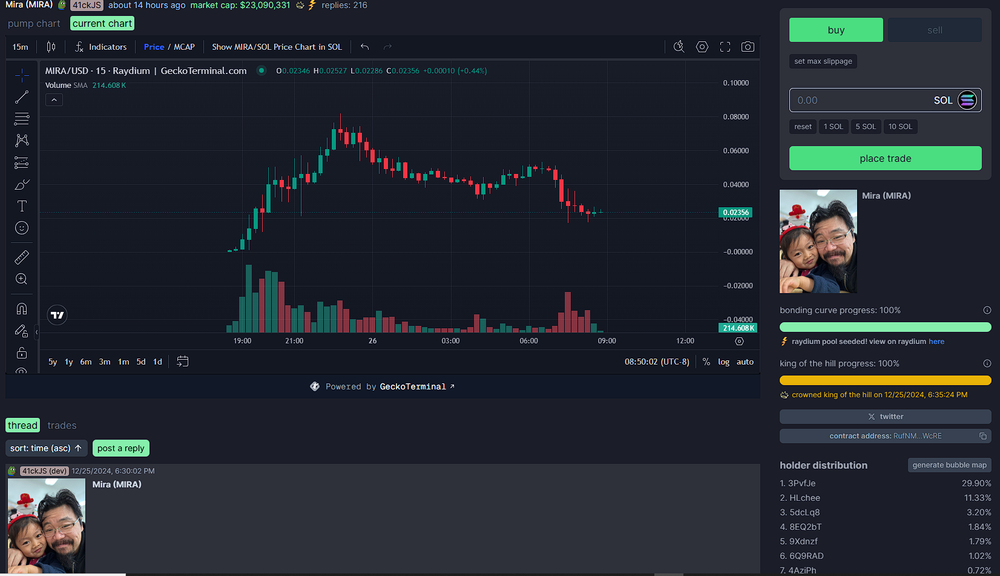The width and height of the screenshot is (1000, 576).
Task: Set amount to 5 SOL
Action: [x=865, y=126]
